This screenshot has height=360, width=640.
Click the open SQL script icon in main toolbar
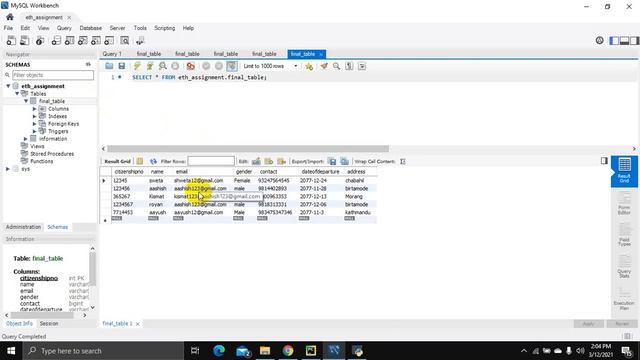pos(25,40)
